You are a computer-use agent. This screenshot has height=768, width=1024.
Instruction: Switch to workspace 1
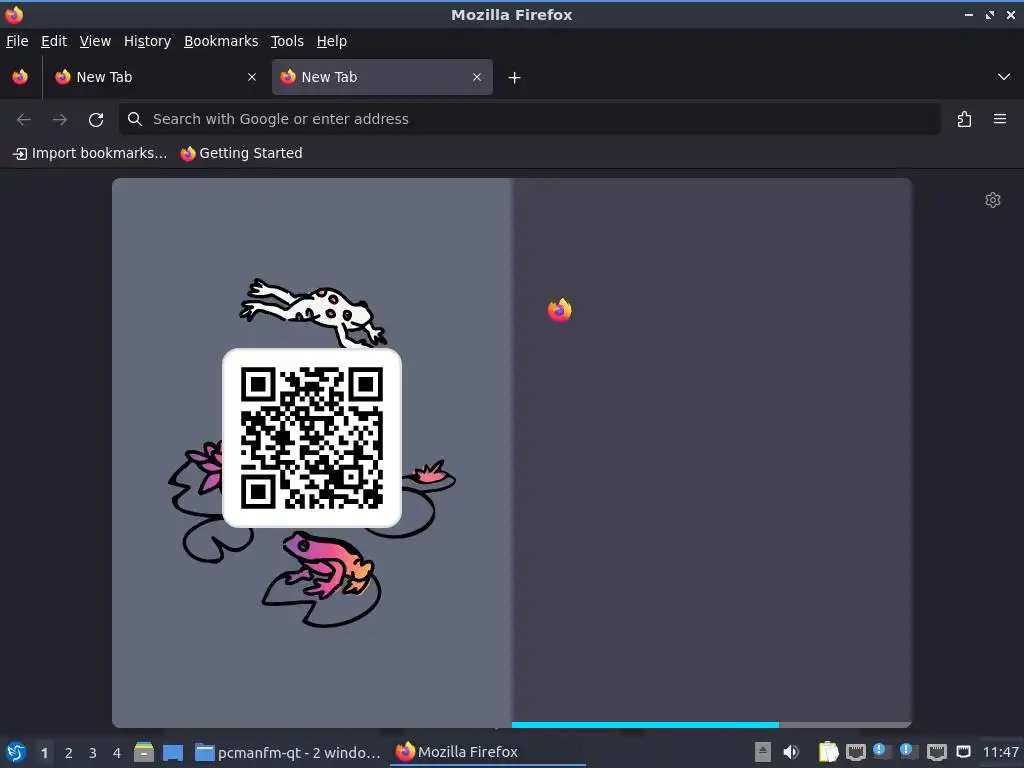pyautogui.click(x=44, y=753)
